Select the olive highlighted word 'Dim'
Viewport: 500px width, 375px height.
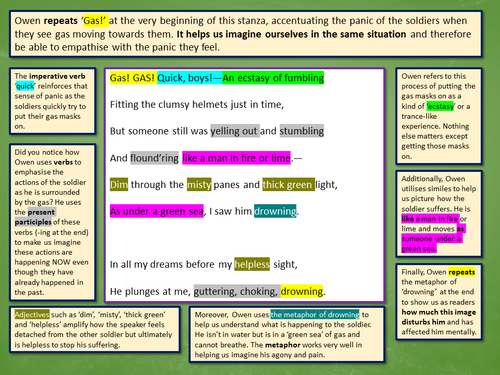(119, 184)
